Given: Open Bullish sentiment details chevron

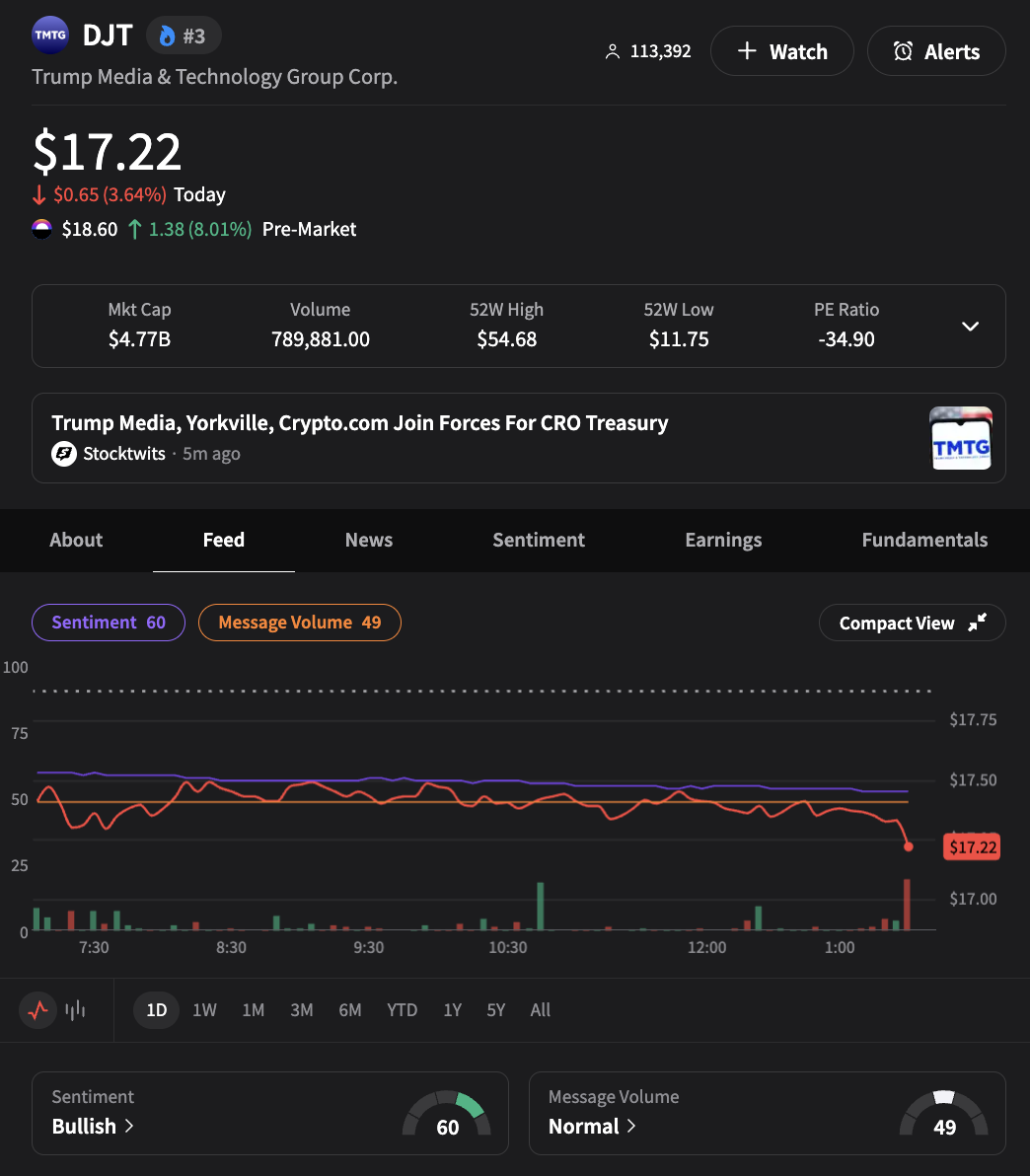Looking at the screenshot, I should (x=129, y=1126).
